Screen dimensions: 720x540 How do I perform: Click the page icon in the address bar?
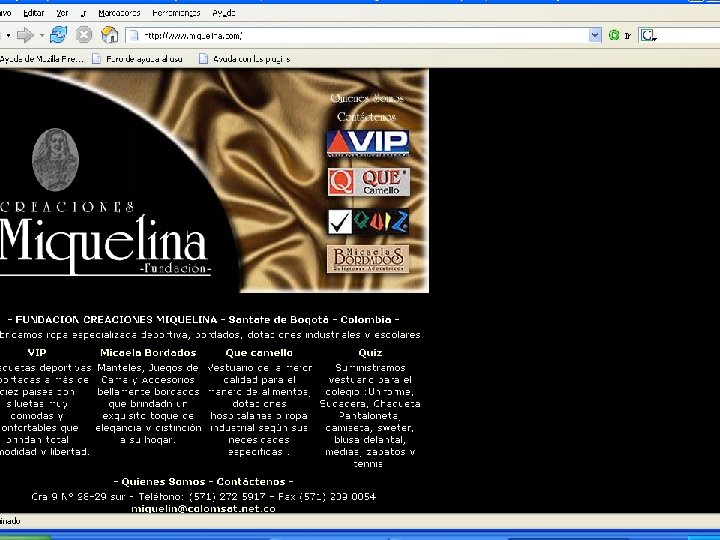click(x=134, y=35)
